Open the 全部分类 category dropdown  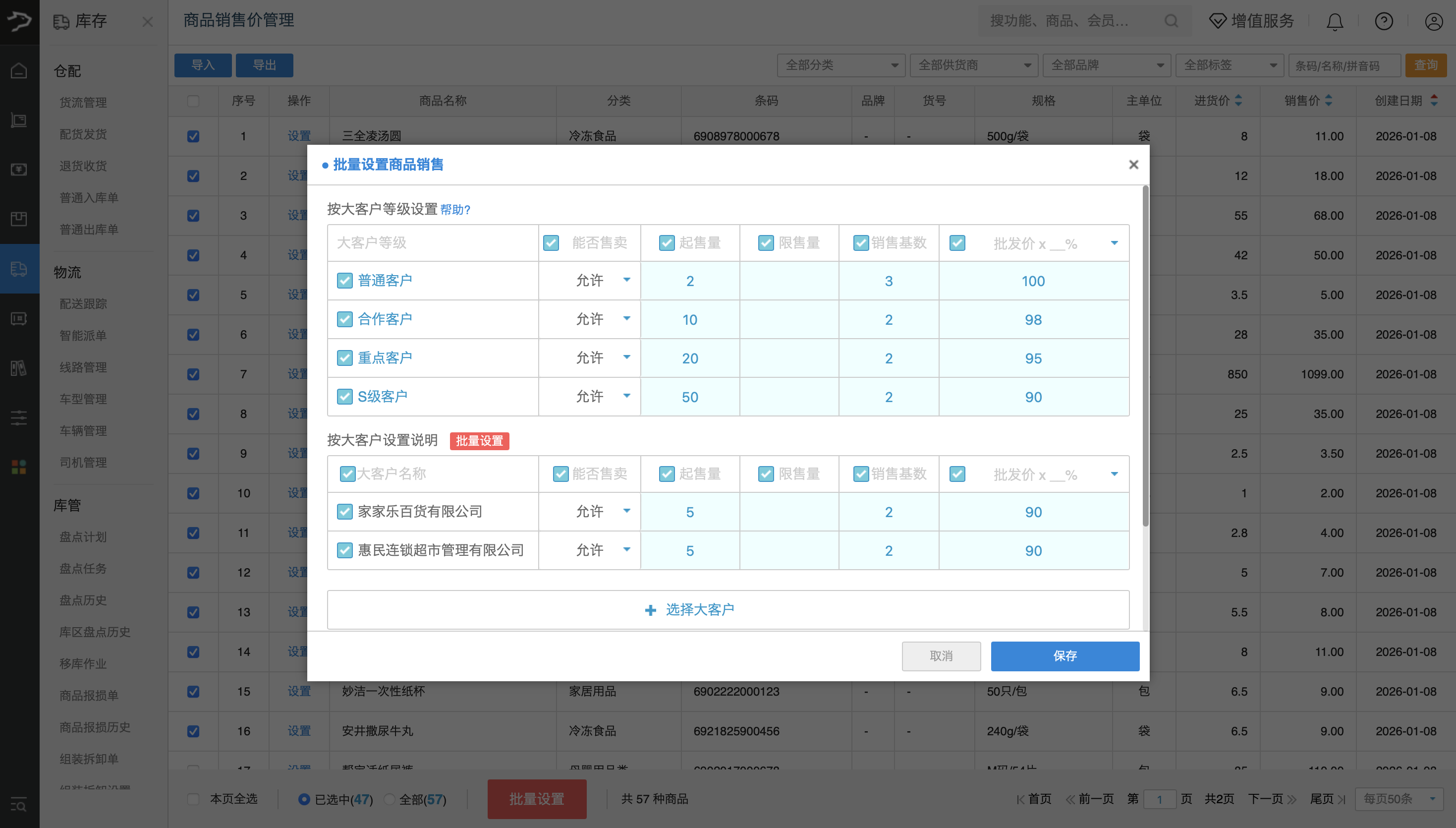840,65
